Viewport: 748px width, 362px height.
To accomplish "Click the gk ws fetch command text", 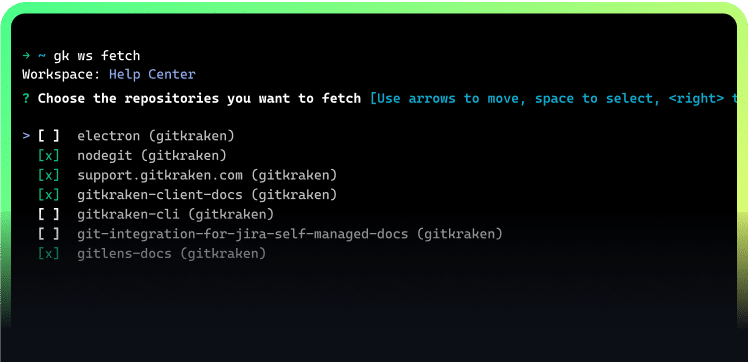I will pyautogui.click(x=97, y=56).
